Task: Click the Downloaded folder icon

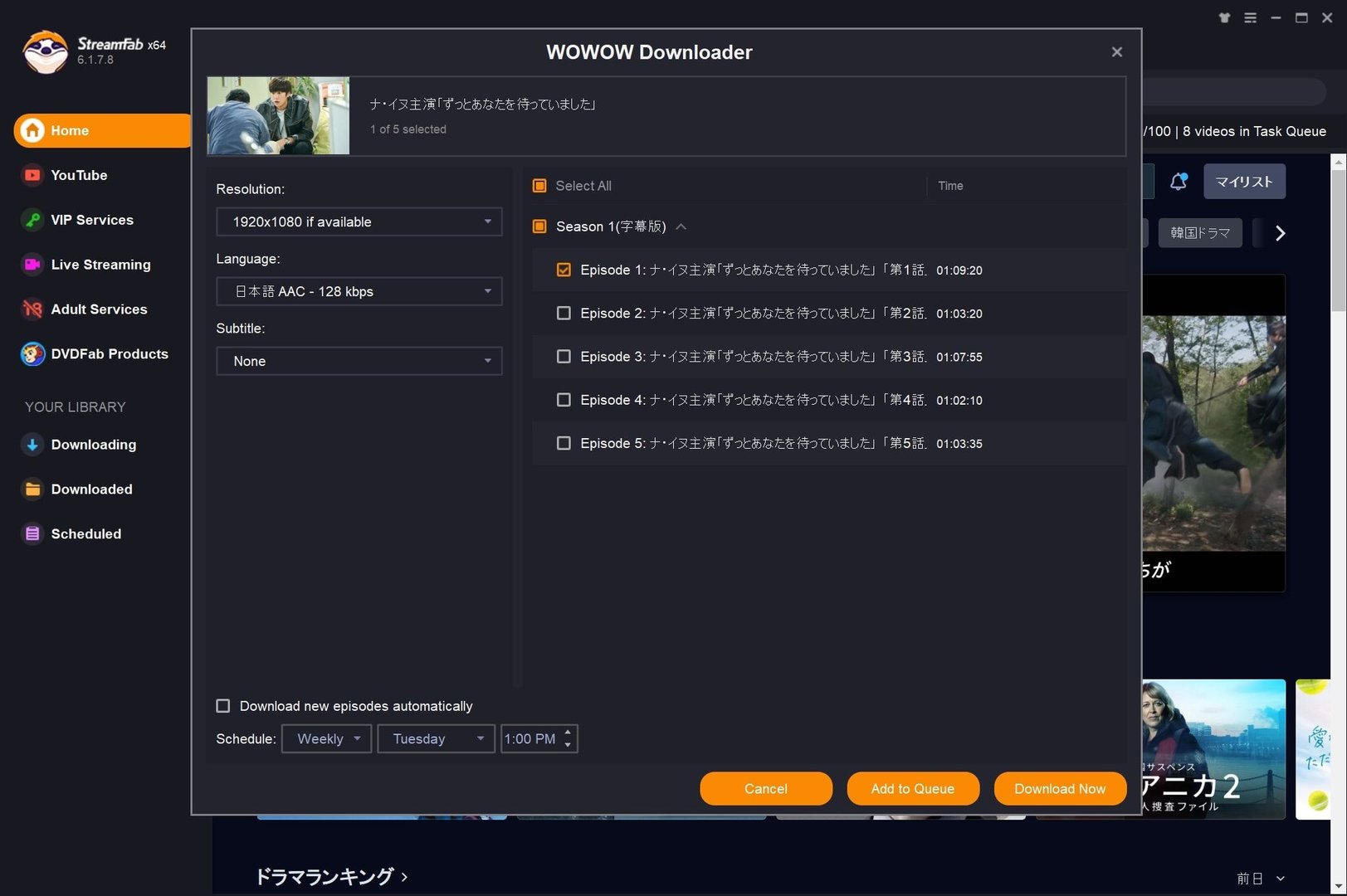Action: tap(32, 489)
